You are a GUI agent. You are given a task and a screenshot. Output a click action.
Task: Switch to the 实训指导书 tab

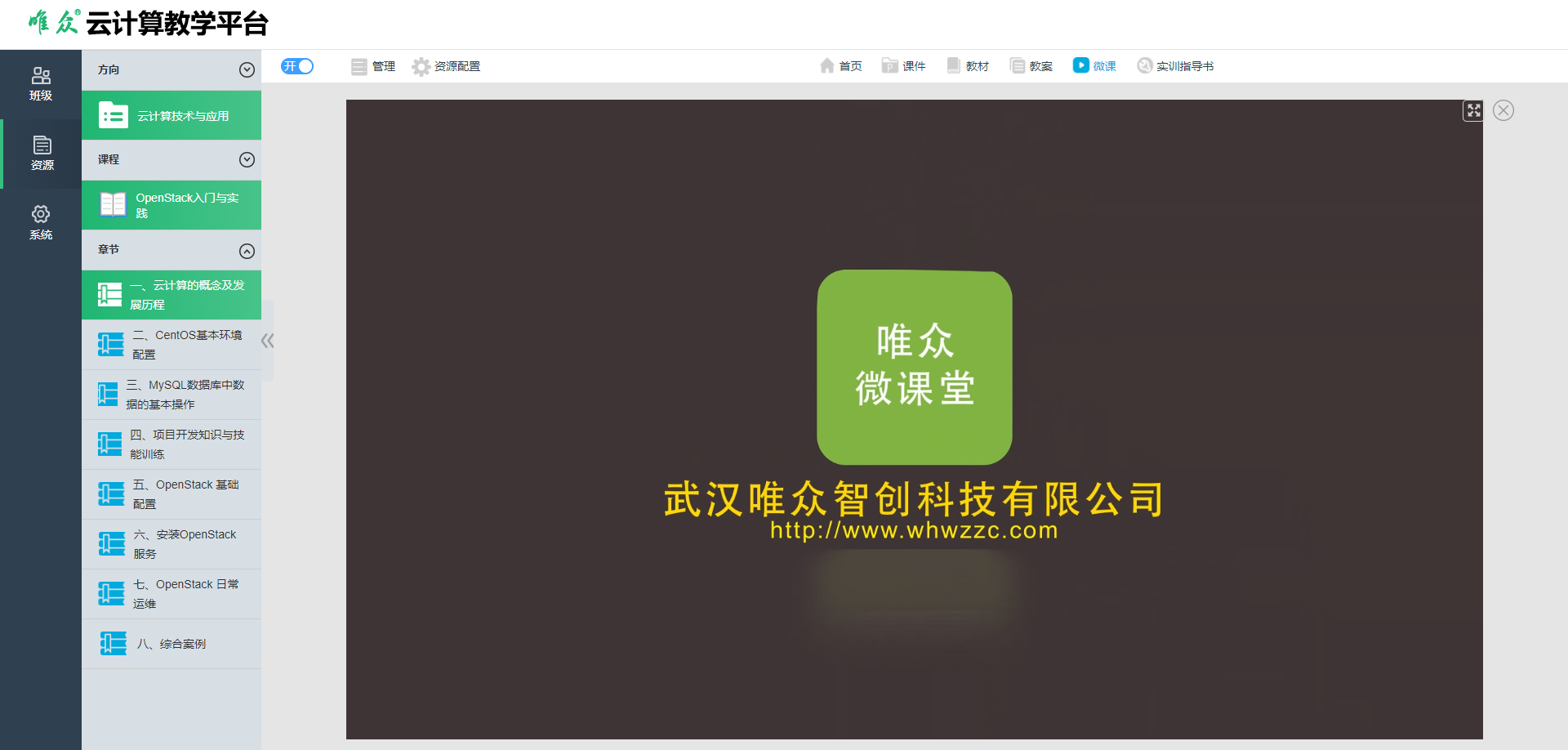[x=1175, y=65]
